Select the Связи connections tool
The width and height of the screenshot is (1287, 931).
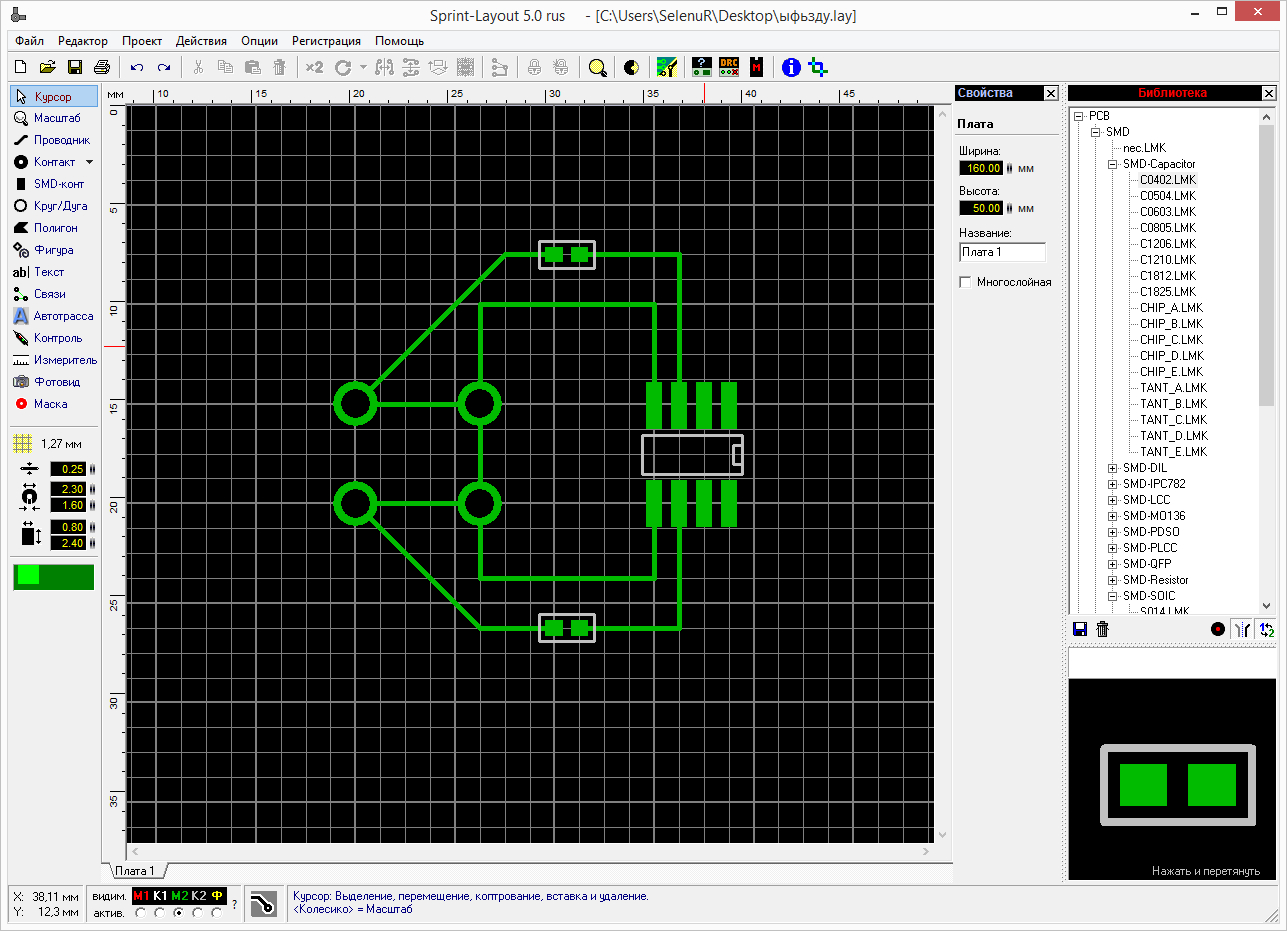(54, 294)
